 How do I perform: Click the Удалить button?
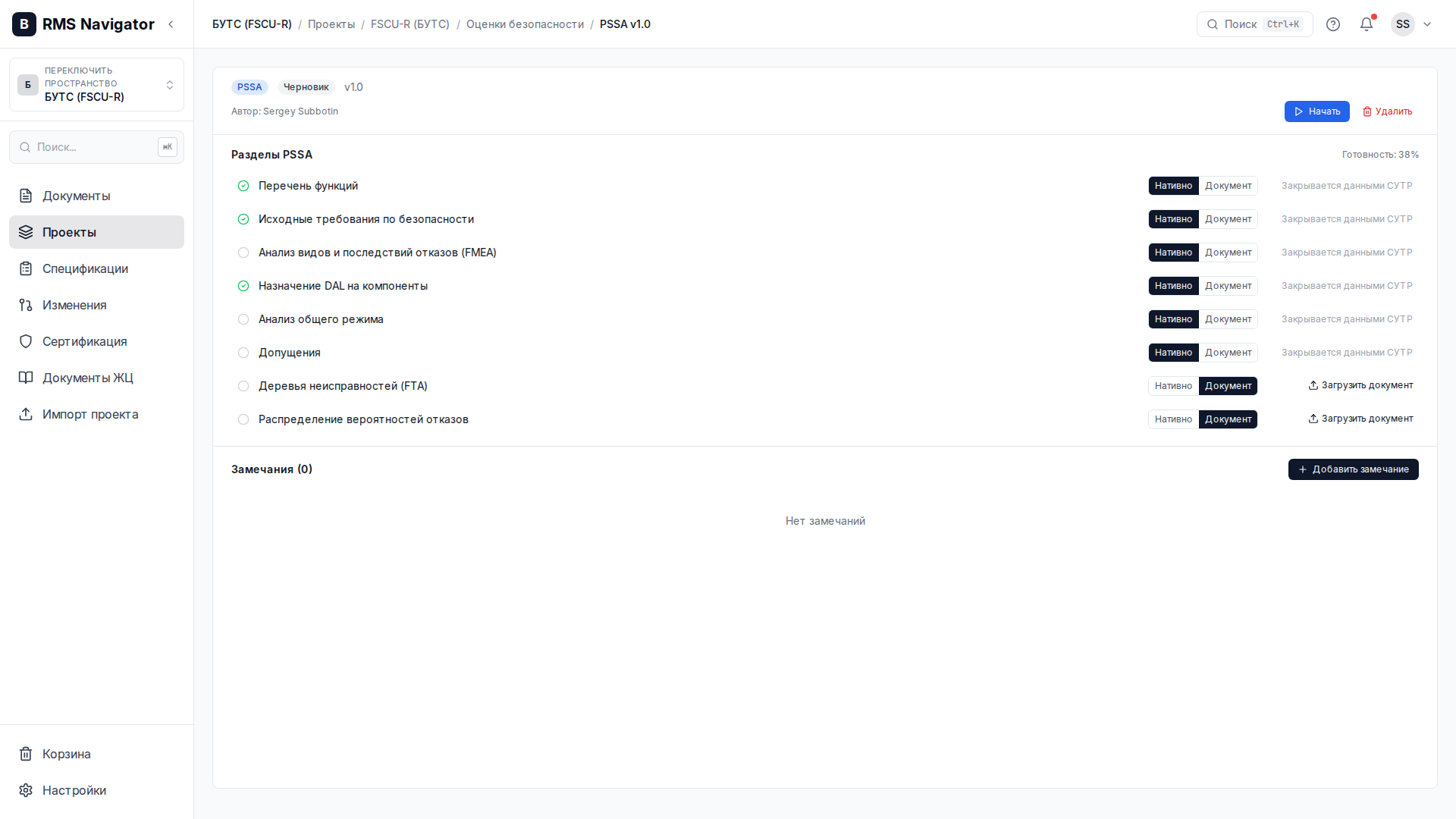coord(1387,111)
